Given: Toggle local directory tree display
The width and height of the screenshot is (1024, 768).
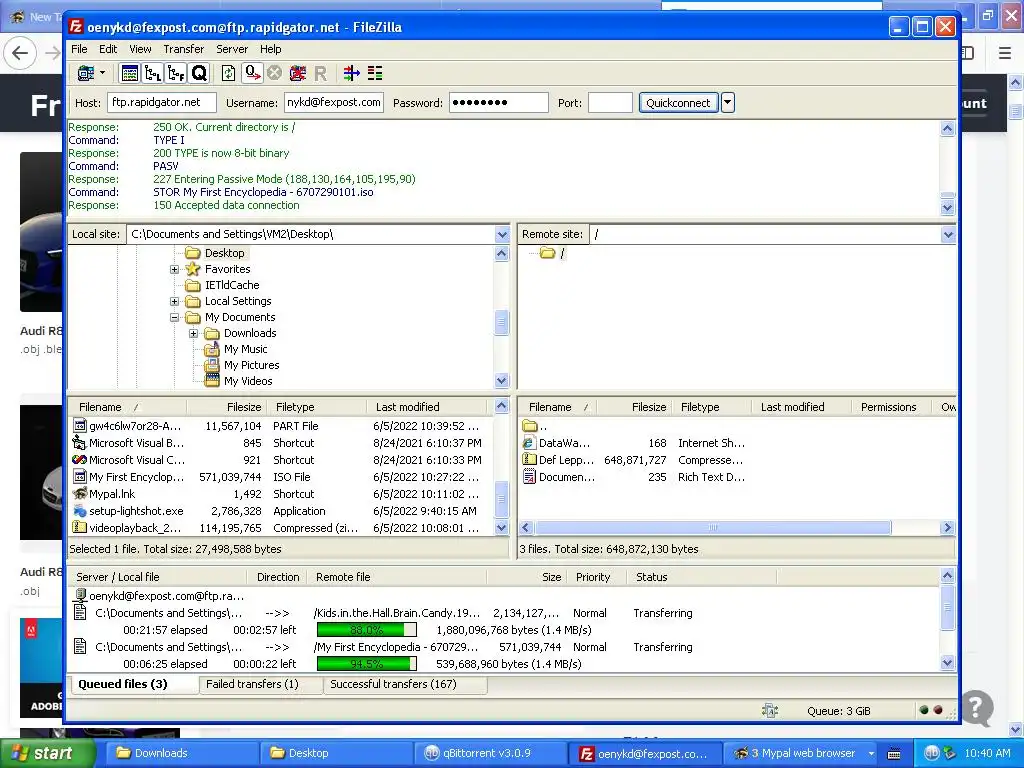Looking at the screenshot, I should tap(153, 73).
